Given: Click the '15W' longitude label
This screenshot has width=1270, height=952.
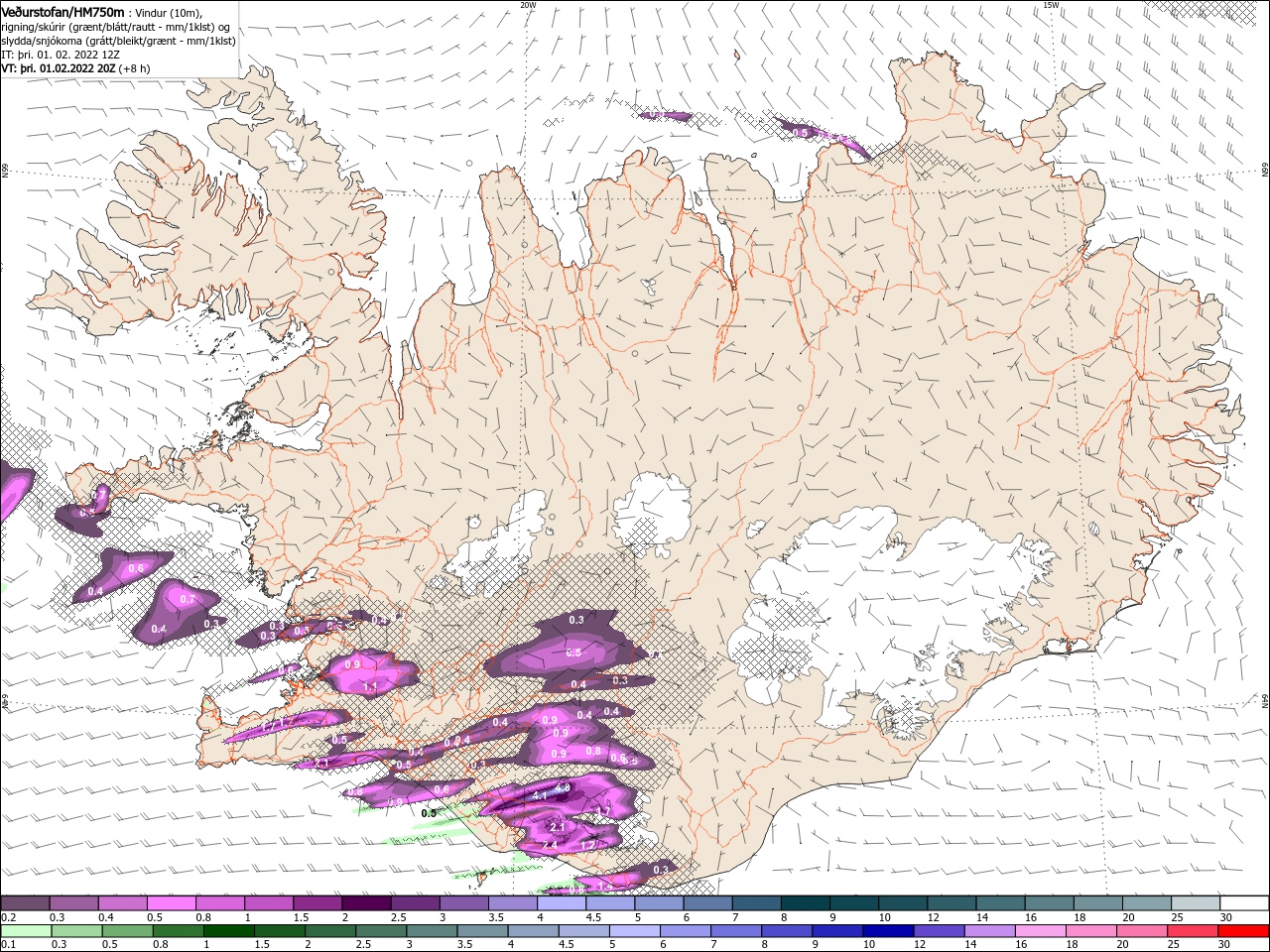Looking at the screenshot, I should pyautogui.click(x=1051, y=5).
